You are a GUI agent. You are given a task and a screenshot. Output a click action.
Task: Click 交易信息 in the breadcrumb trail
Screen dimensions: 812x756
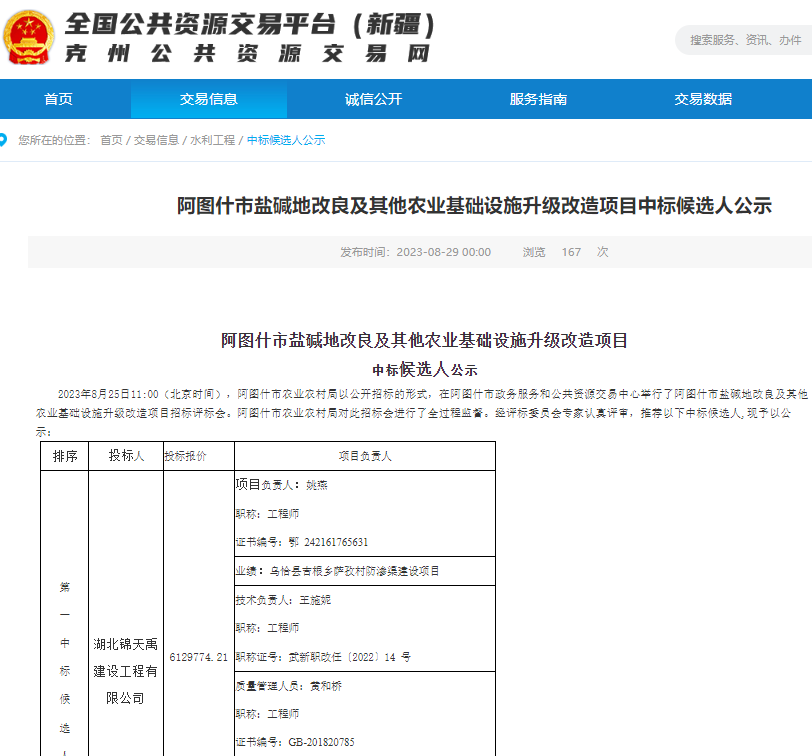click(x=155, y=140)
